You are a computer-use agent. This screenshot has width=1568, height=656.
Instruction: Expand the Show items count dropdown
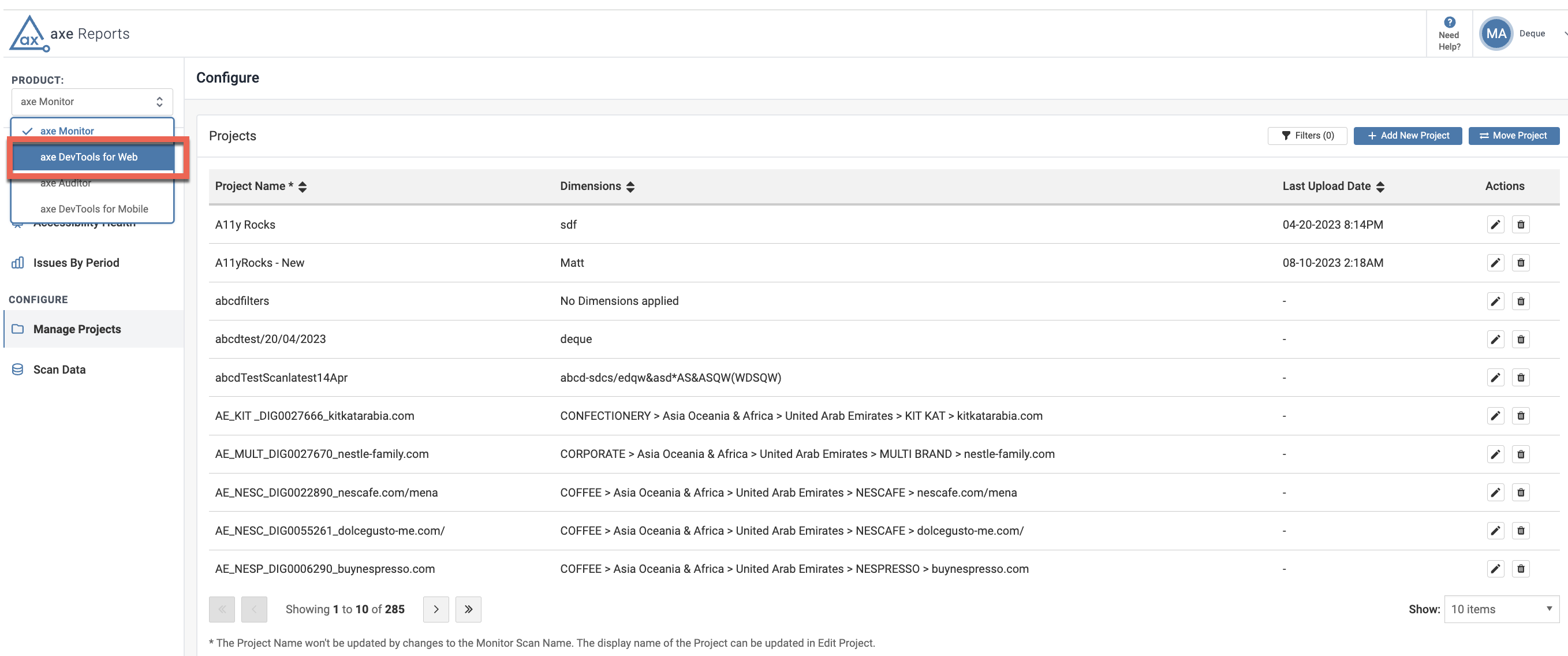click(1502, 609)
